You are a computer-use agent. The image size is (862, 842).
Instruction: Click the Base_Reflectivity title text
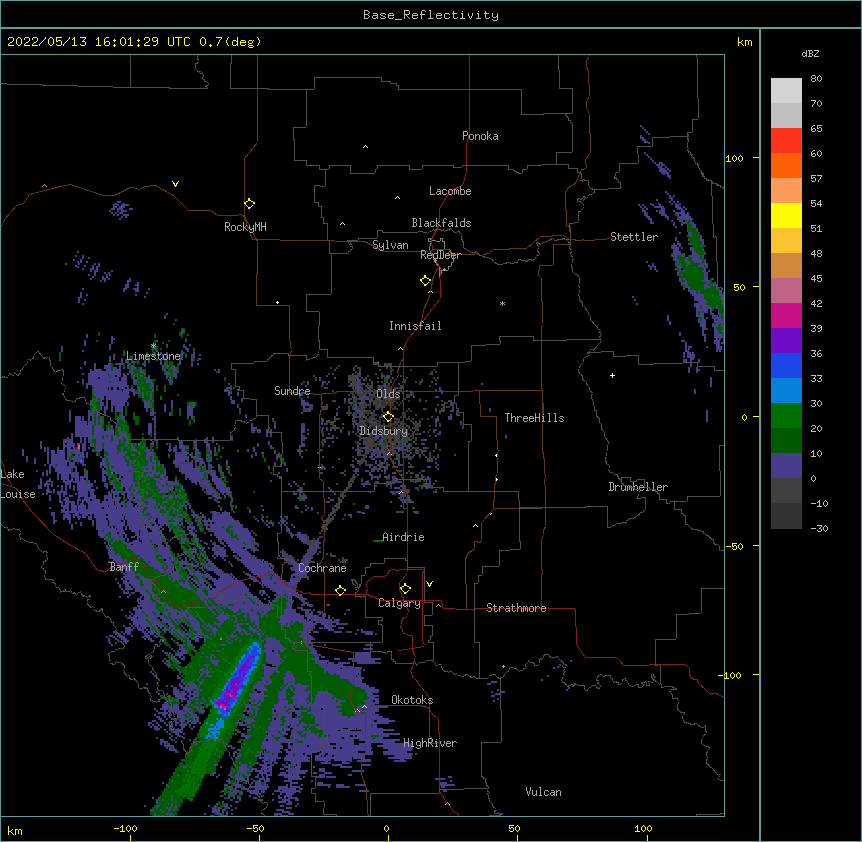point(431,15)
